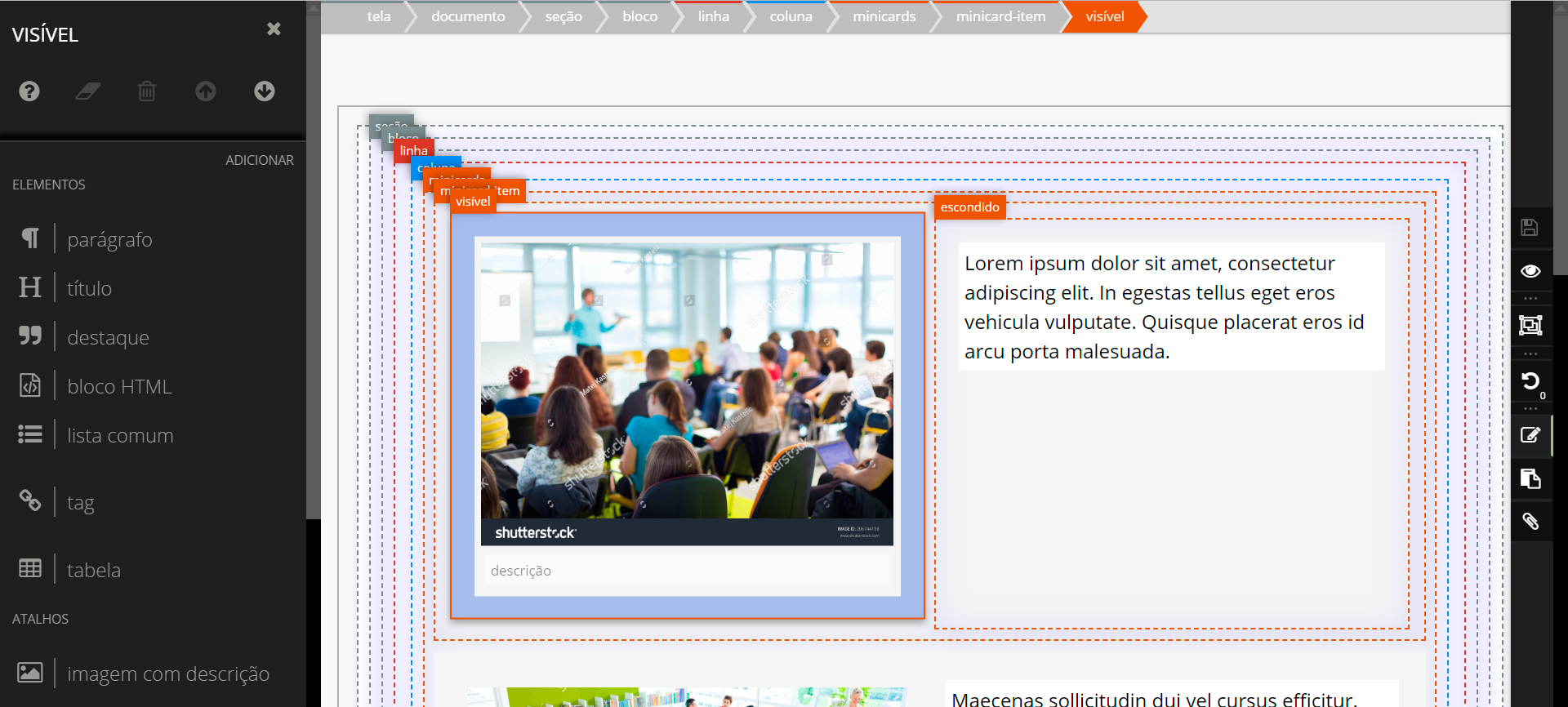The width and height of the screenshot is (1568, 707).
Task: Go to minicards breadcrumb
Action: pos(884,16)
